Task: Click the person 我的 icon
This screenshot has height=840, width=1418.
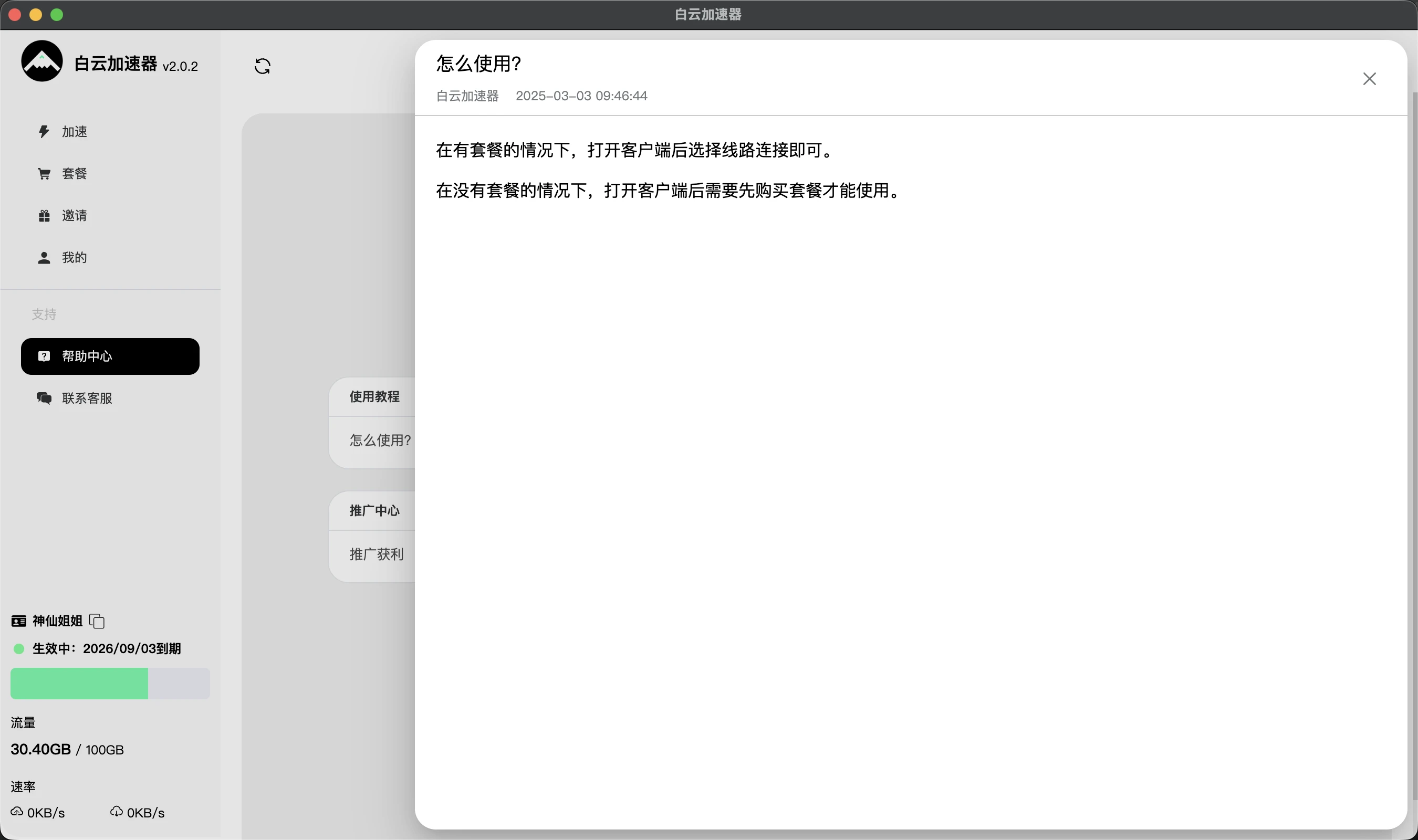Action: 44,258
